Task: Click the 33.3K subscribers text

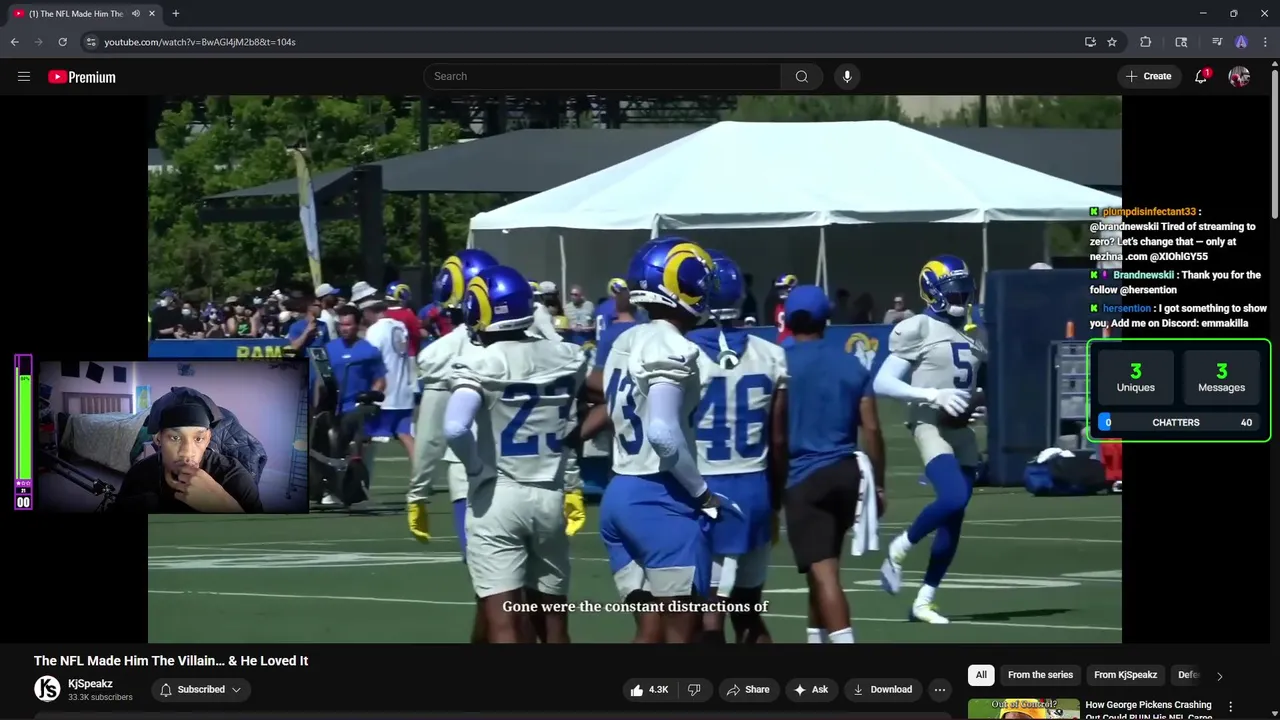Action: pyautogui.click(x=100, y=698)
